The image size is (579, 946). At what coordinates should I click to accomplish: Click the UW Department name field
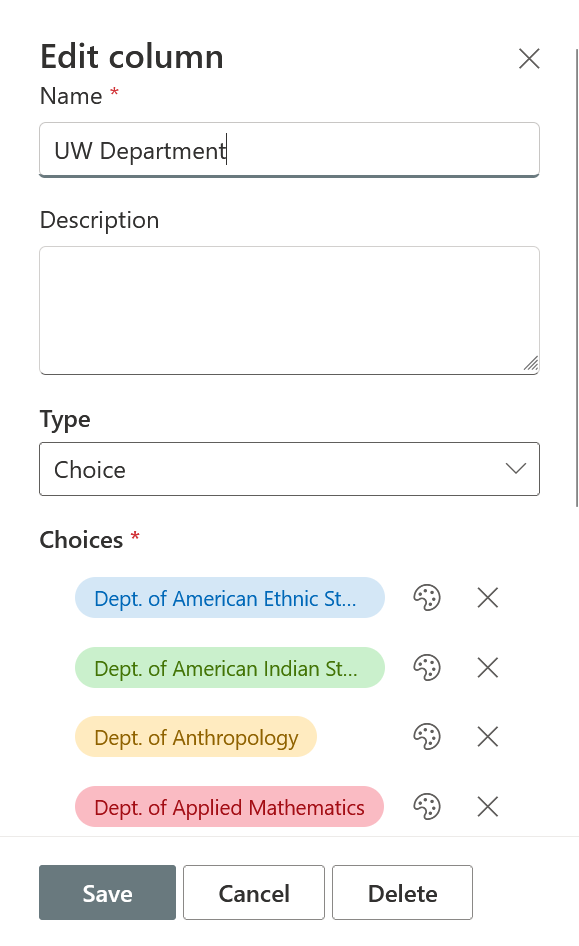coord(289,150)
